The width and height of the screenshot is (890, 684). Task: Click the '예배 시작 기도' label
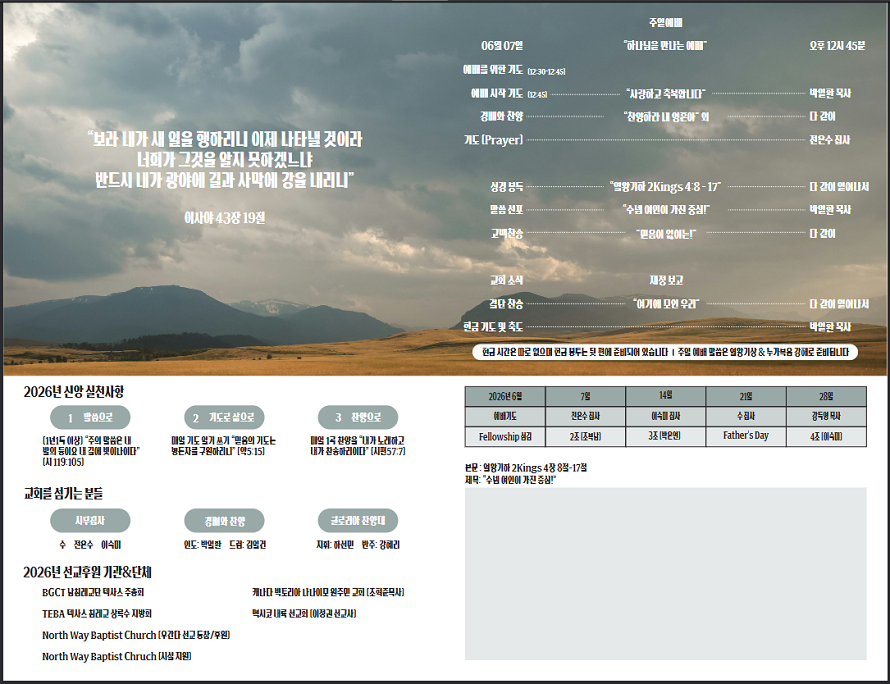(497, 94)
